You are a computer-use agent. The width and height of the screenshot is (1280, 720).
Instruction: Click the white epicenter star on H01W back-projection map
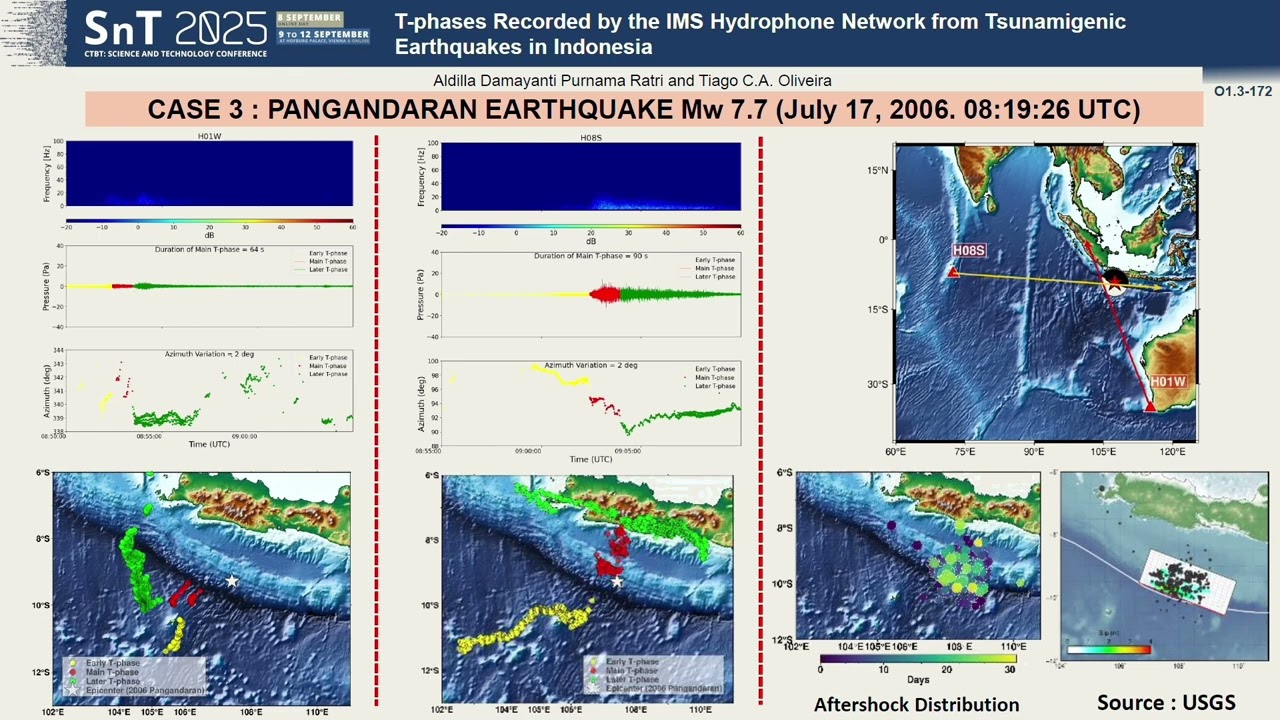[x=231, y=581]
